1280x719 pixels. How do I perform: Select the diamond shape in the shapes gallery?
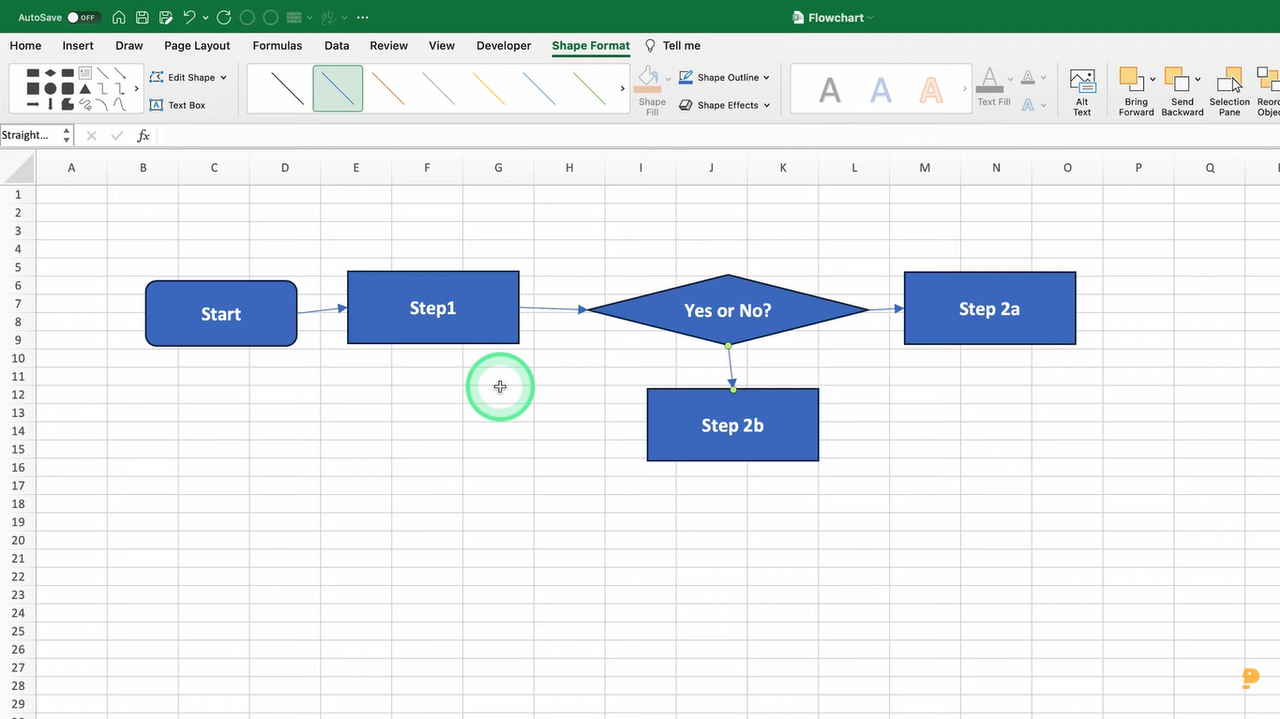tap(50, 73)
